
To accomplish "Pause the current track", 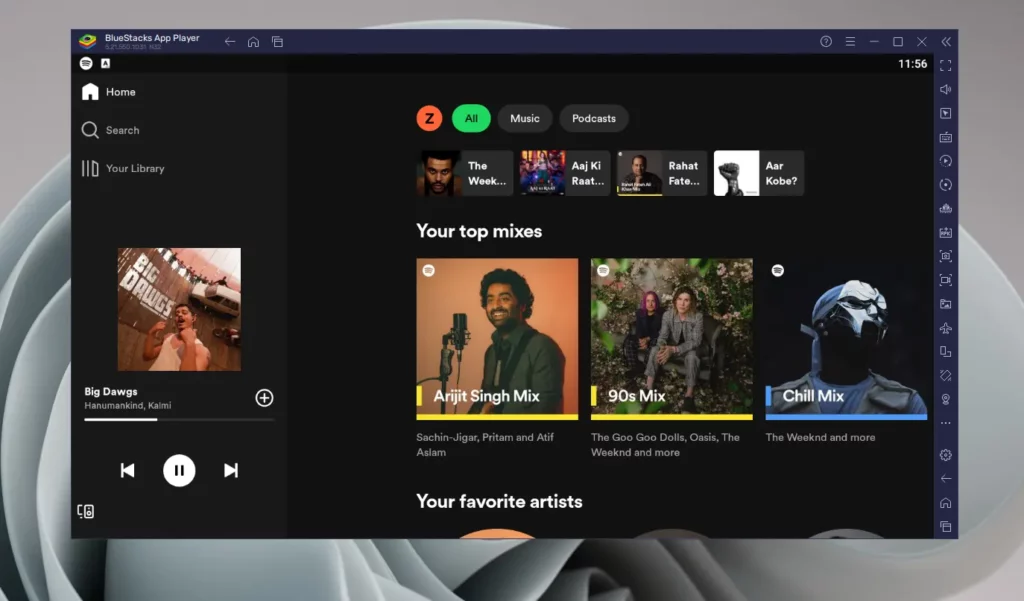I will coord(179,470).
